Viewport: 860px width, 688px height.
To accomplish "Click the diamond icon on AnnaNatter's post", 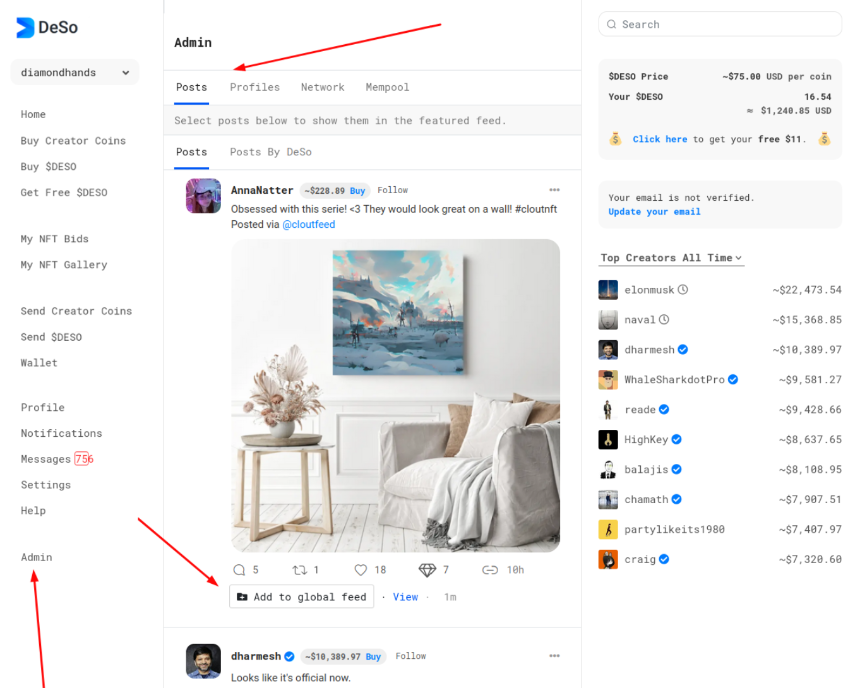I will (x=427, y=570).
